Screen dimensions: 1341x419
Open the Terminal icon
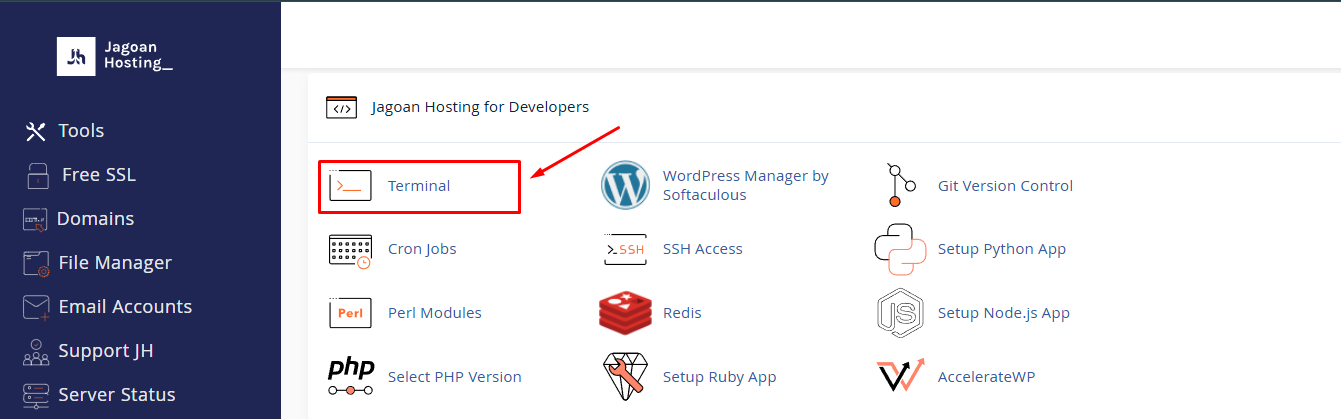coord(350,186)
